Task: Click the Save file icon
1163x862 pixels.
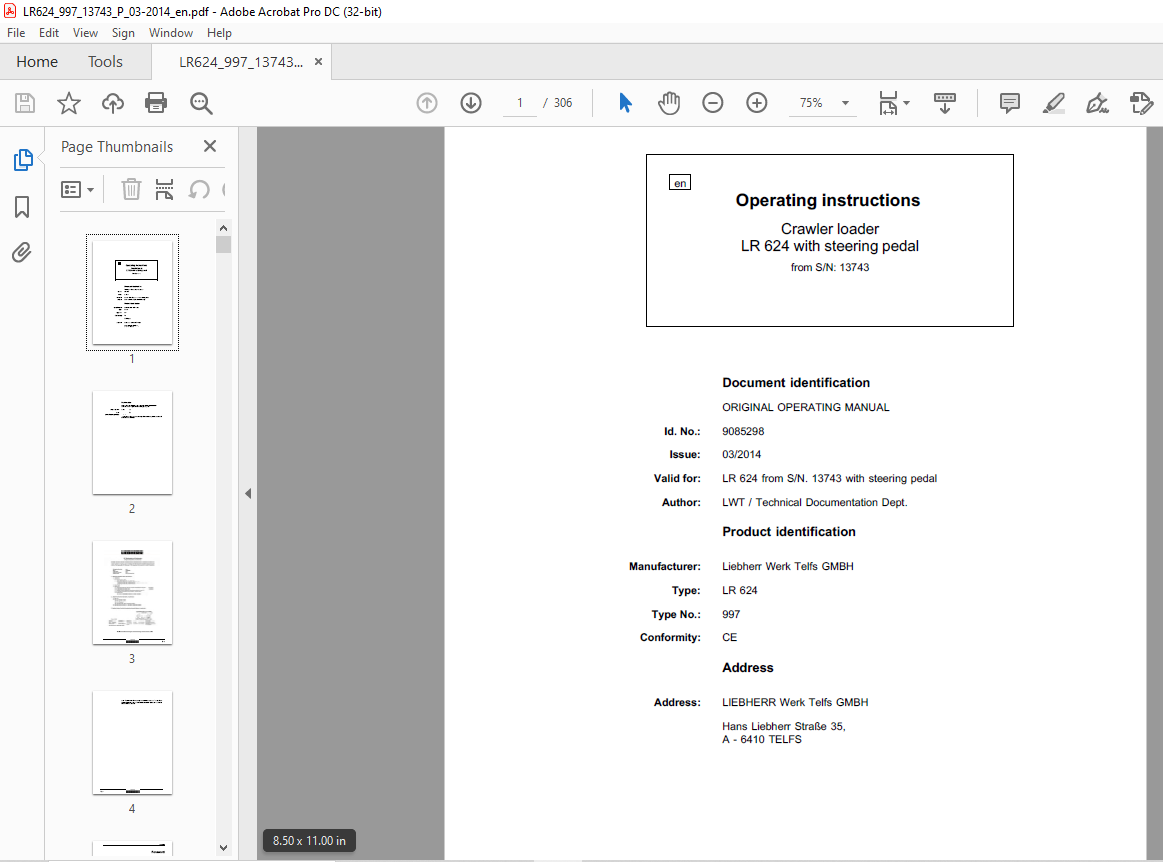Action: pyautogui.click(x=24, y=103)
